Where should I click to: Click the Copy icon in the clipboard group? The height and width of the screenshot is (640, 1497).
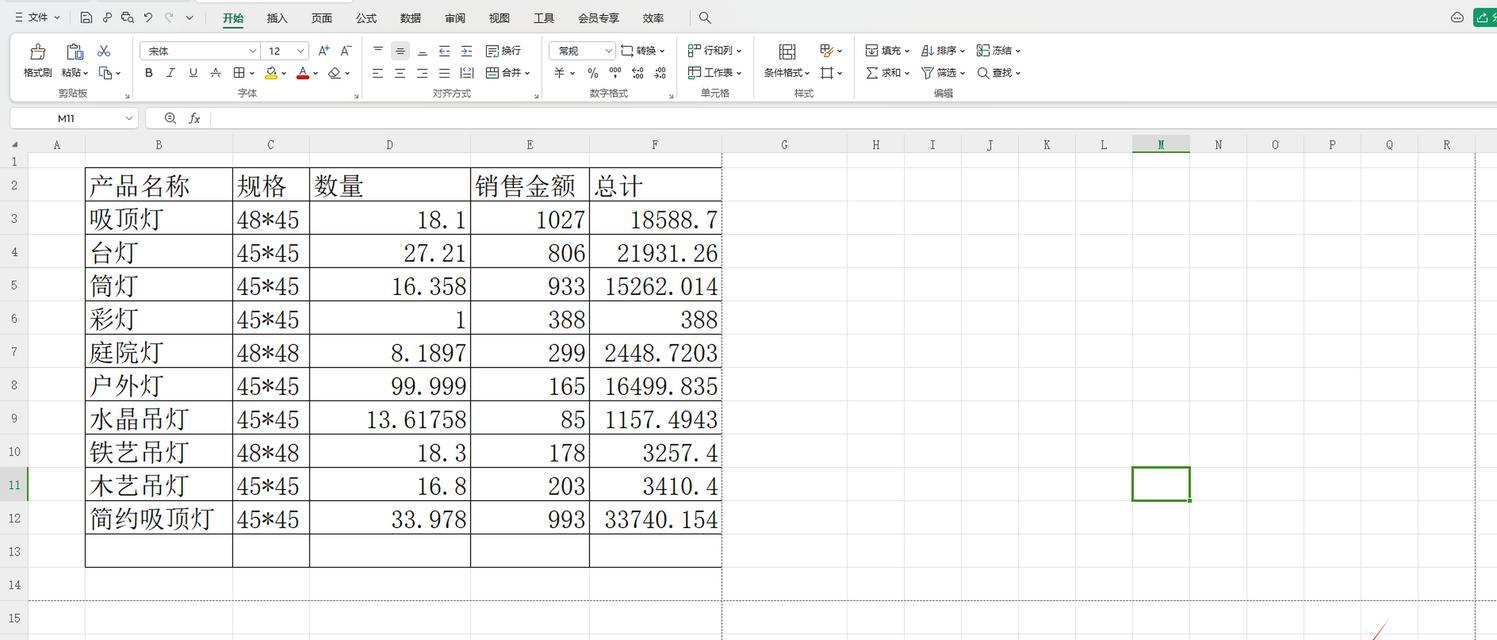tap(105, 73)
